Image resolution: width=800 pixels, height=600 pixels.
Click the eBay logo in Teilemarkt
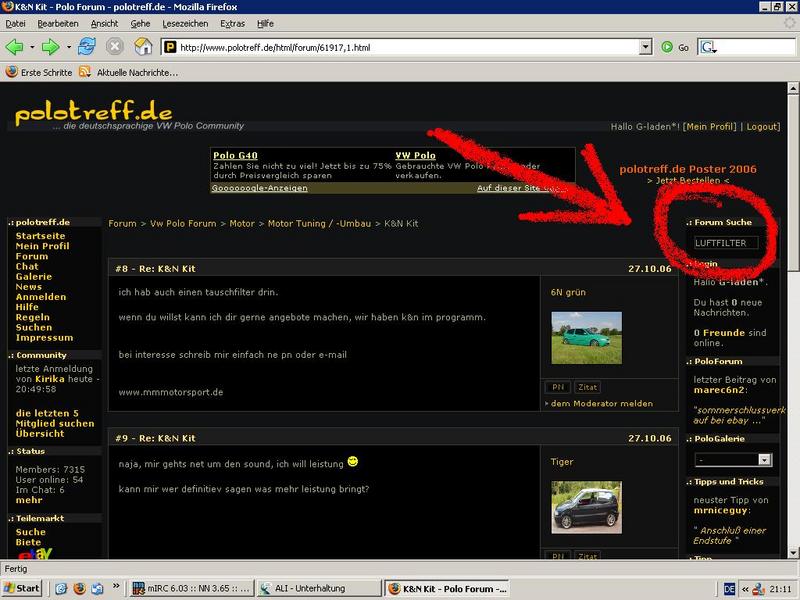tap(35, 554)
